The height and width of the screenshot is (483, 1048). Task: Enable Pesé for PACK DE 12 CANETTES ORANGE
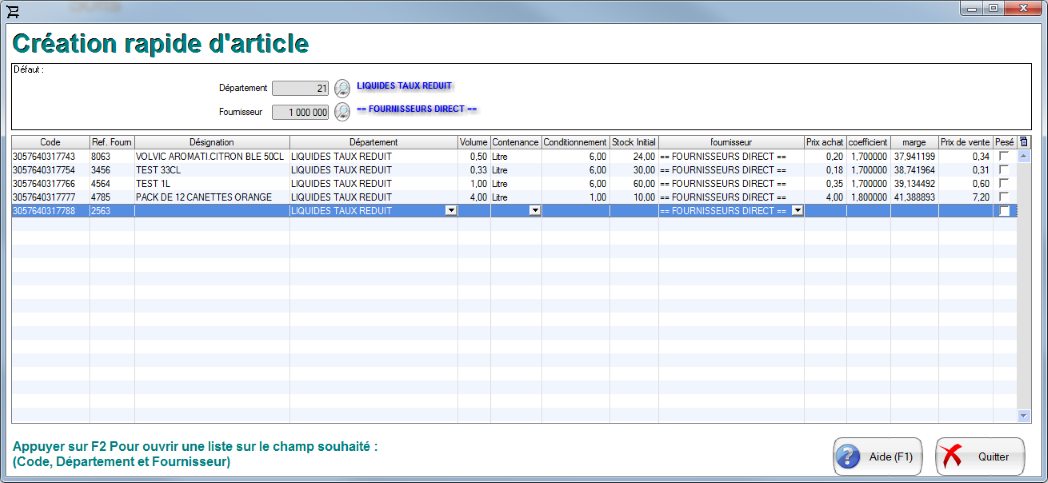pos(1004,197)
